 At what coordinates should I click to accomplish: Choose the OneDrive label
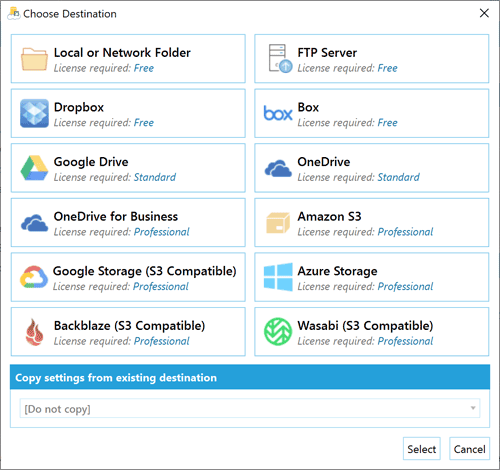(x=324, y=162)
